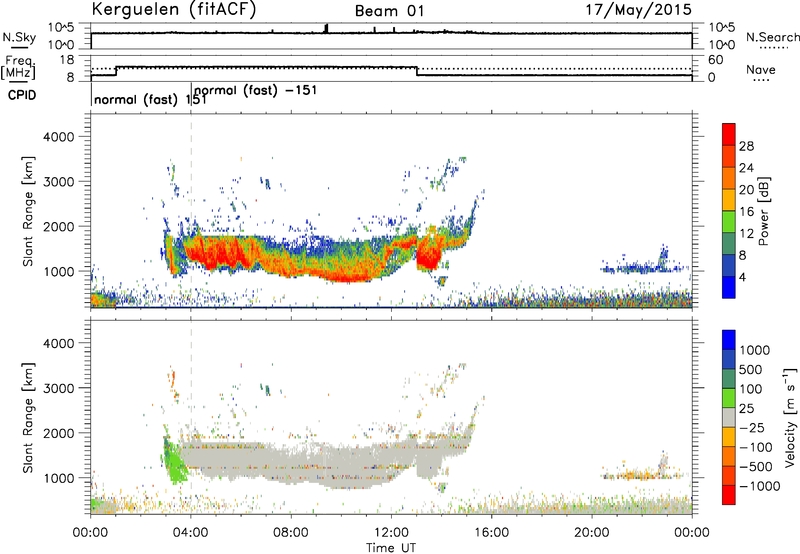Click the '4' power scale value
The width and height of the screenshot is (800, 554).
click(x=742, y=277)
